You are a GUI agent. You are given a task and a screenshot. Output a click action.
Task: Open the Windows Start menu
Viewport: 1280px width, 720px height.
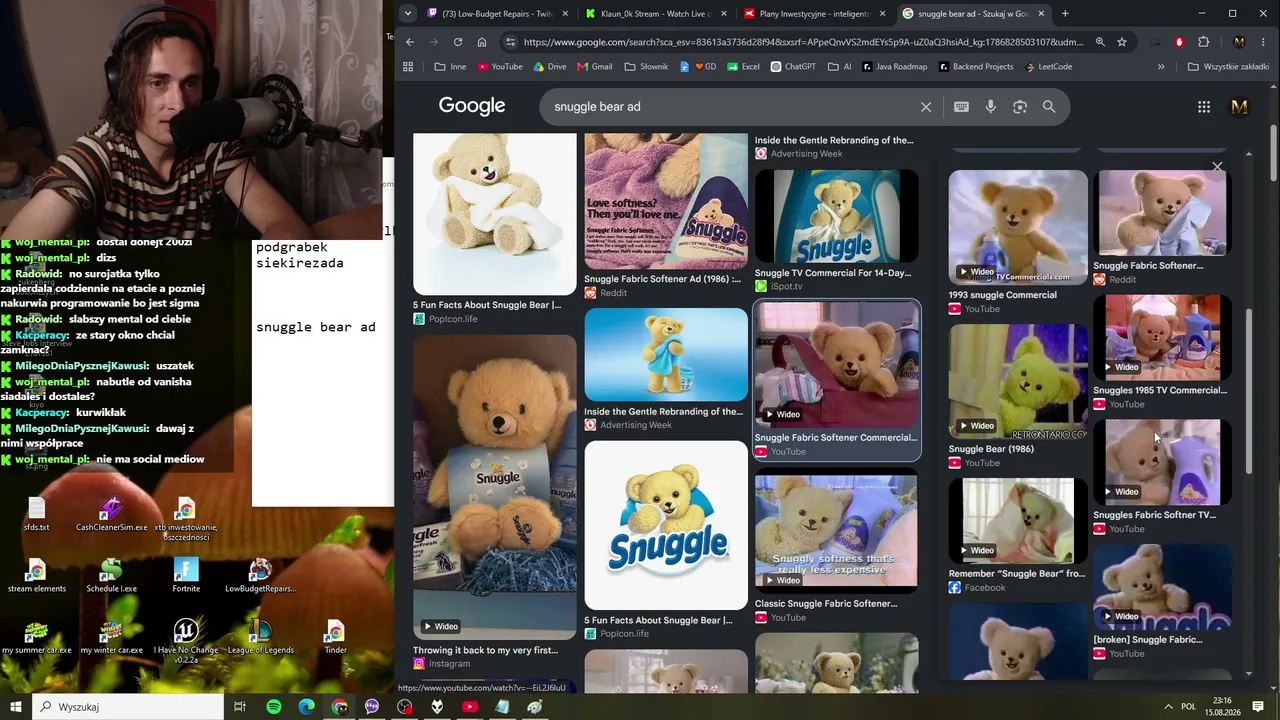[16, 707]
